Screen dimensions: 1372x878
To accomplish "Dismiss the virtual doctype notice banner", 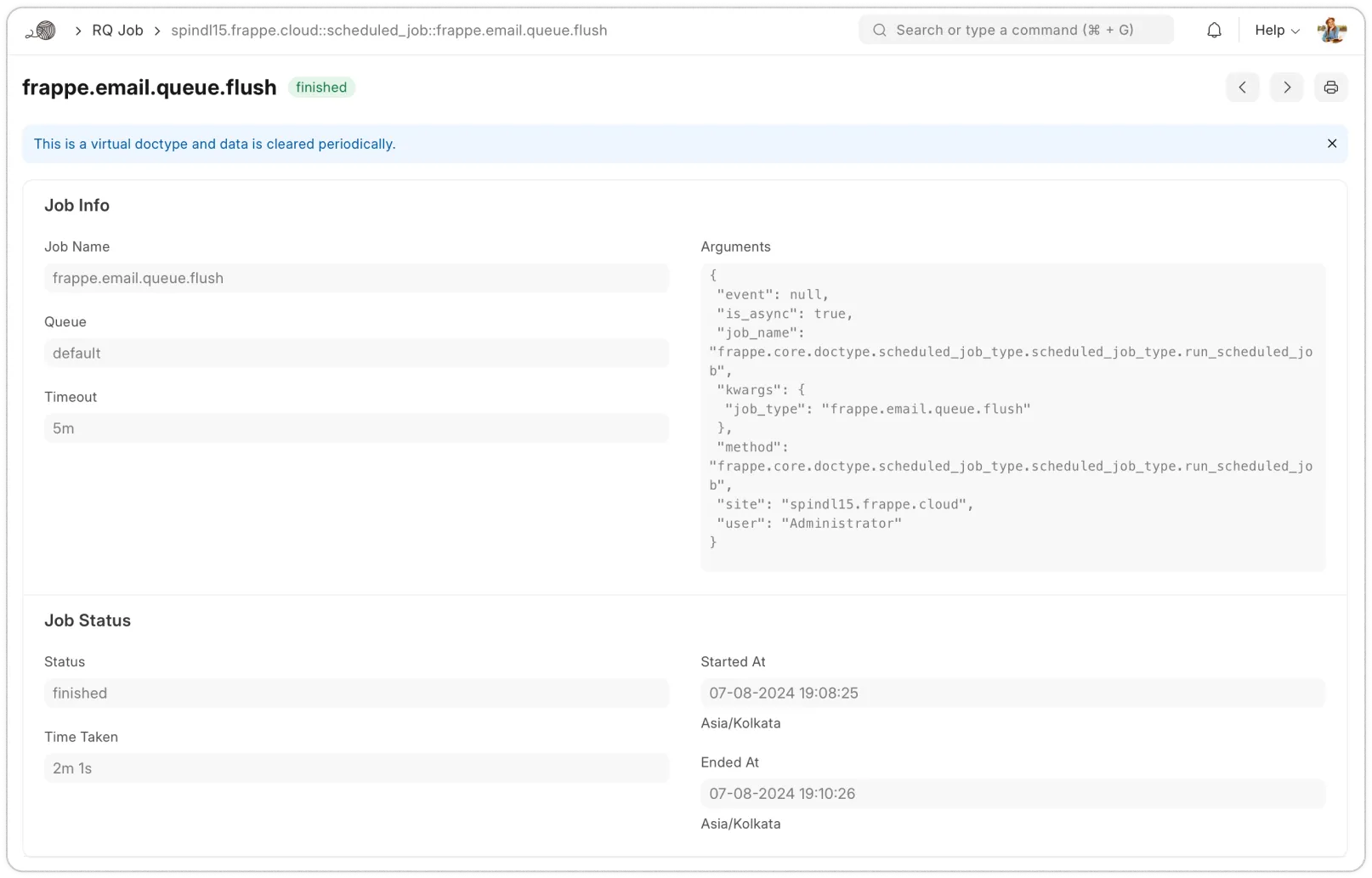I will [x=1332, y=143].
